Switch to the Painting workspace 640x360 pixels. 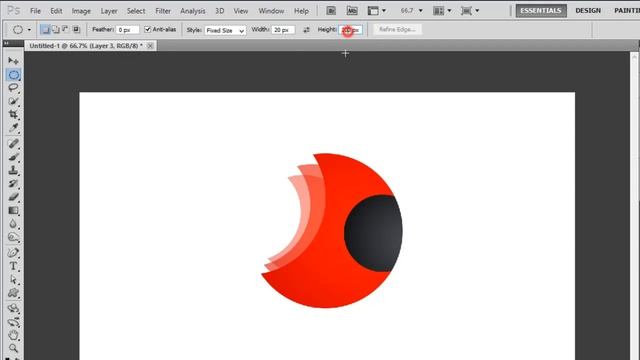click(x=627, y=11)
